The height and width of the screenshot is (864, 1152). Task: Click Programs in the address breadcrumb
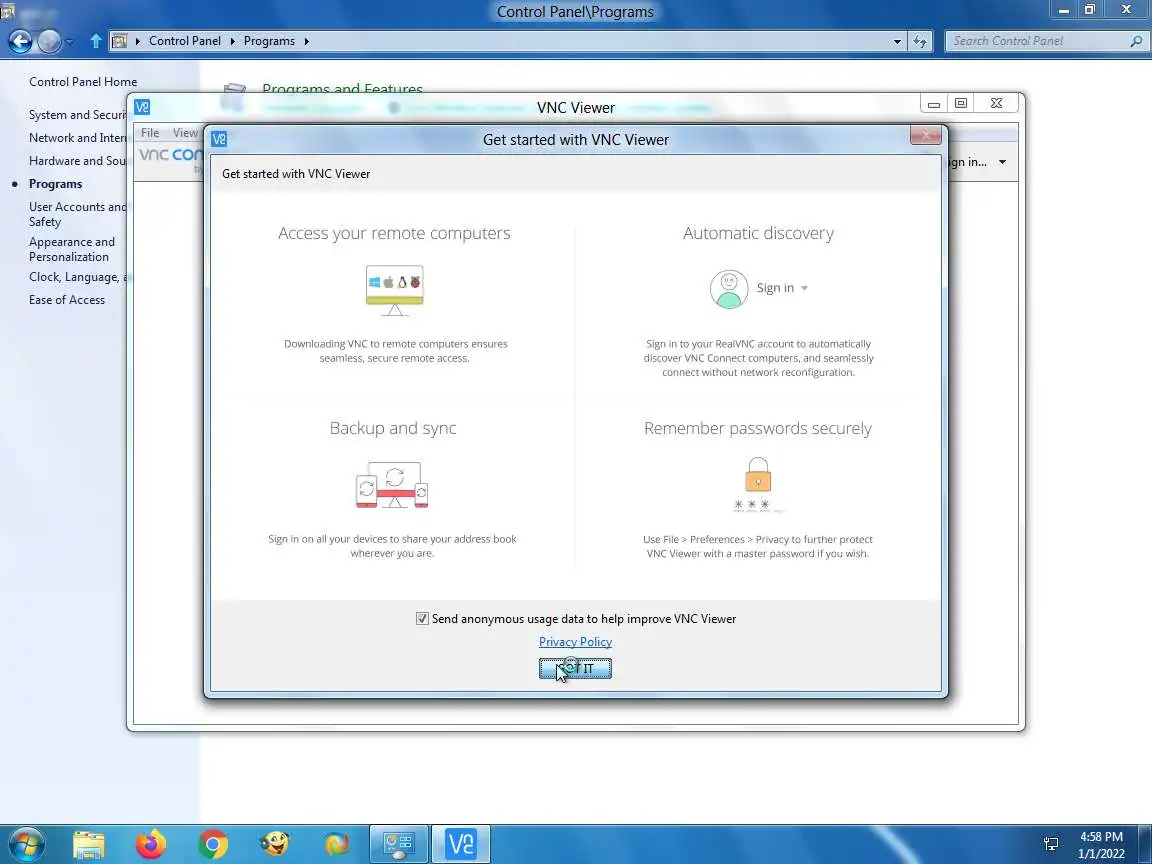(269, 41)
